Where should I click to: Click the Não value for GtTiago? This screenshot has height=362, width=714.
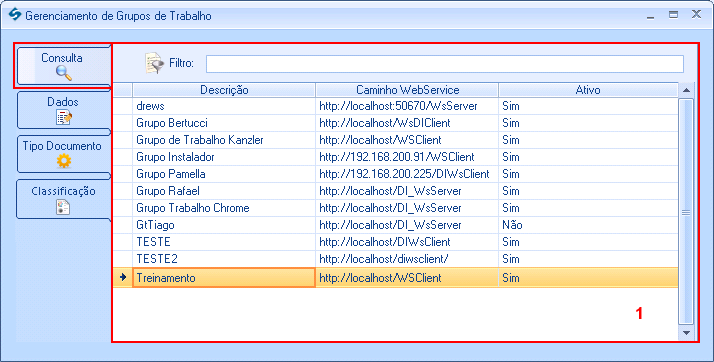click(512, 225)
